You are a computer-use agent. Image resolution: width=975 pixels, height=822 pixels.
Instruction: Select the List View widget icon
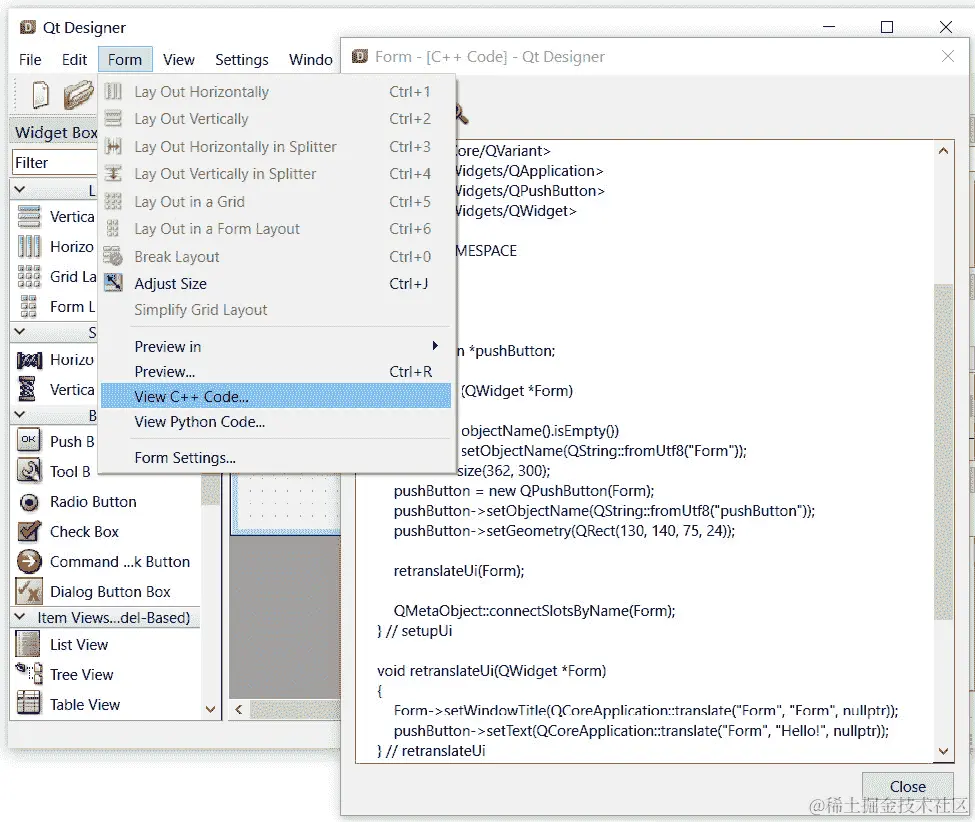[x=28, y=644]
